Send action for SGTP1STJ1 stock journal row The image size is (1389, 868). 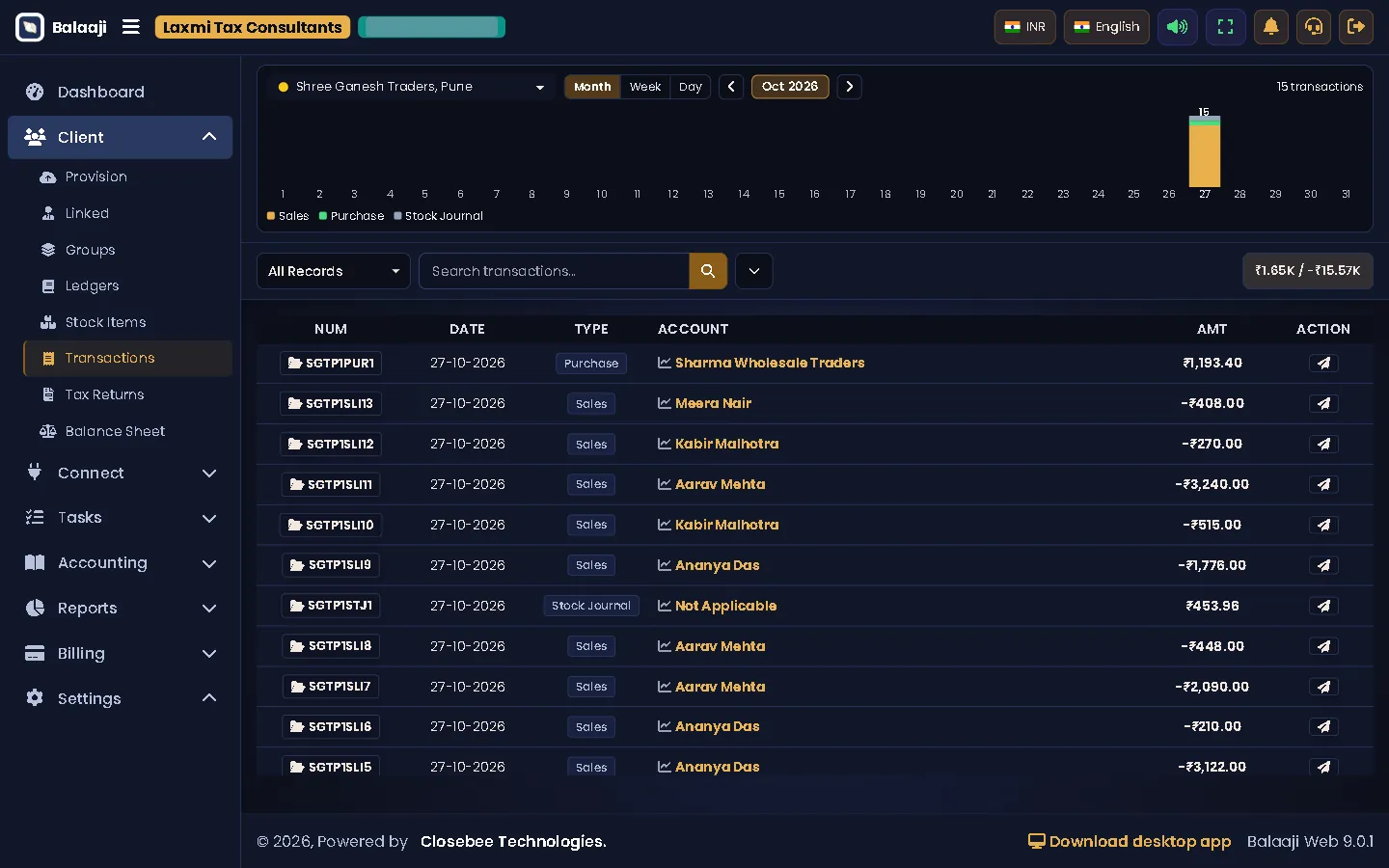pos(1323,607)
